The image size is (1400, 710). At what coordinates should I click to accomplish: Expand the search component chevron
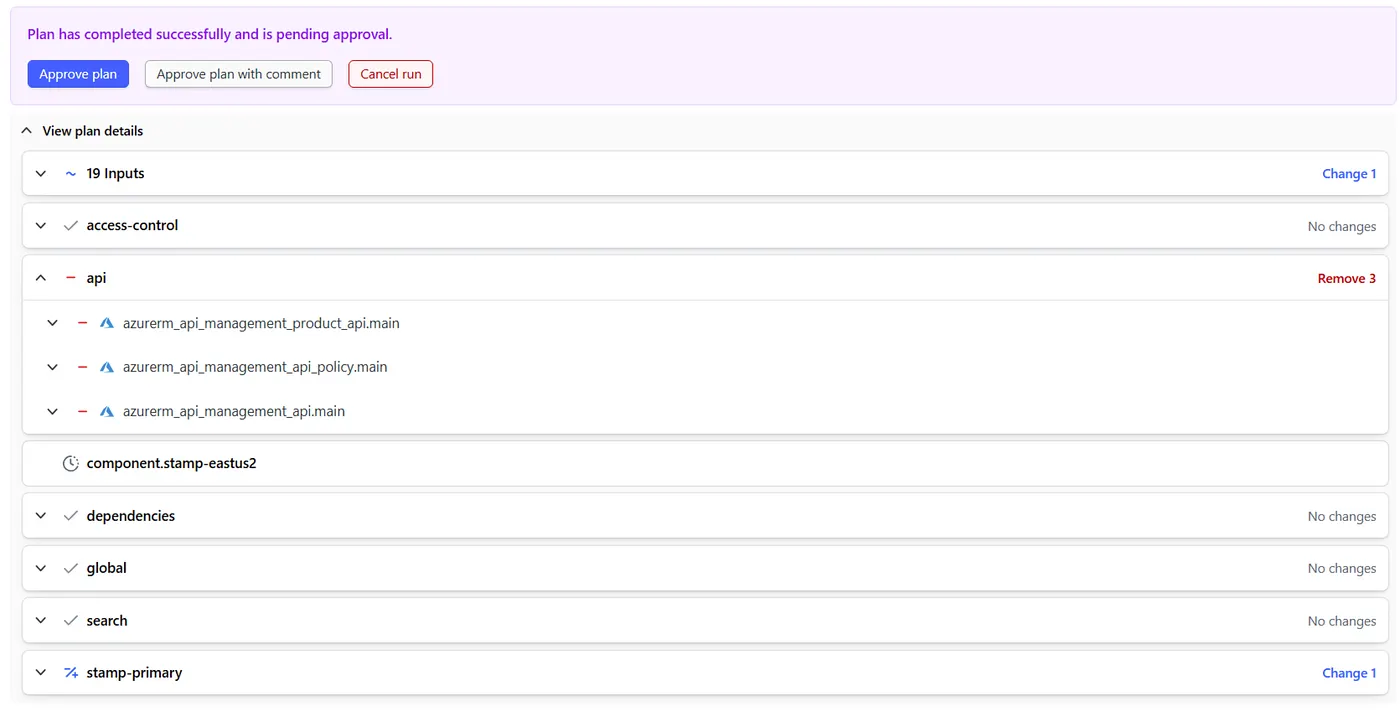(x=41, y=621)
